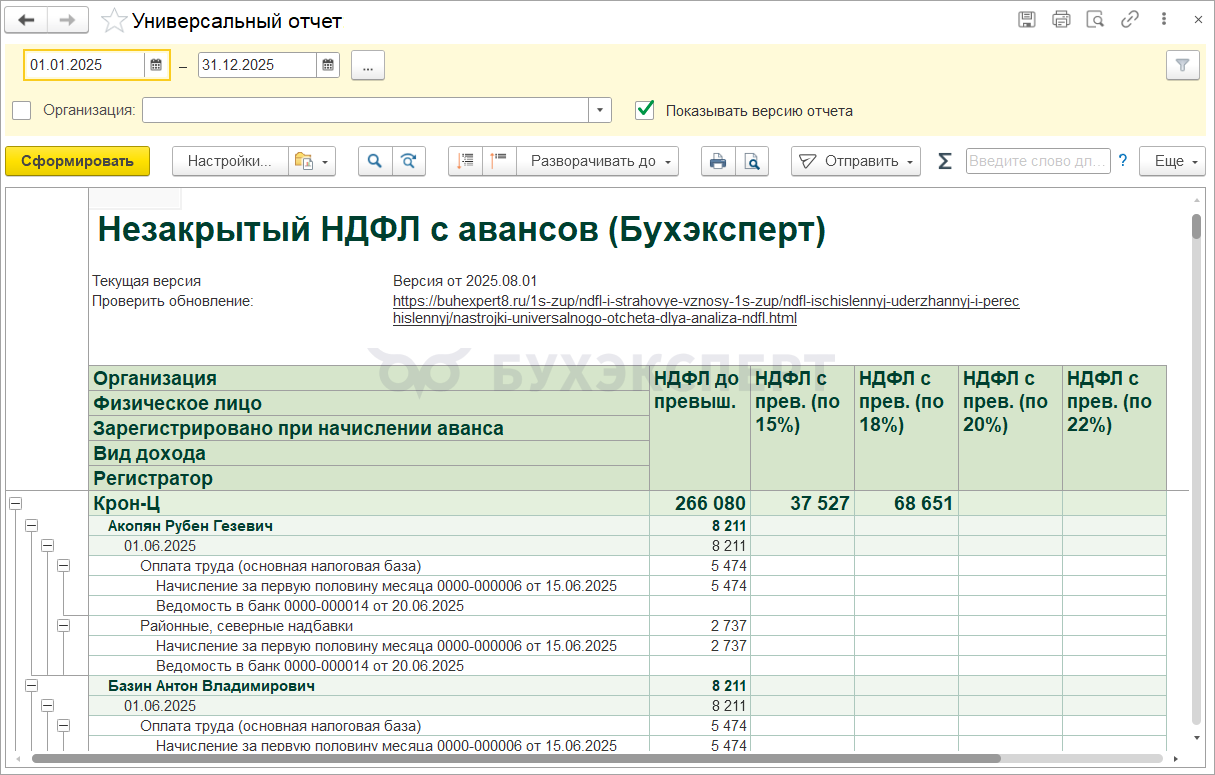This screenshot has height=775, width=1215.
Task: Go back with the left arrow button
Action: [x=26, y=20]
